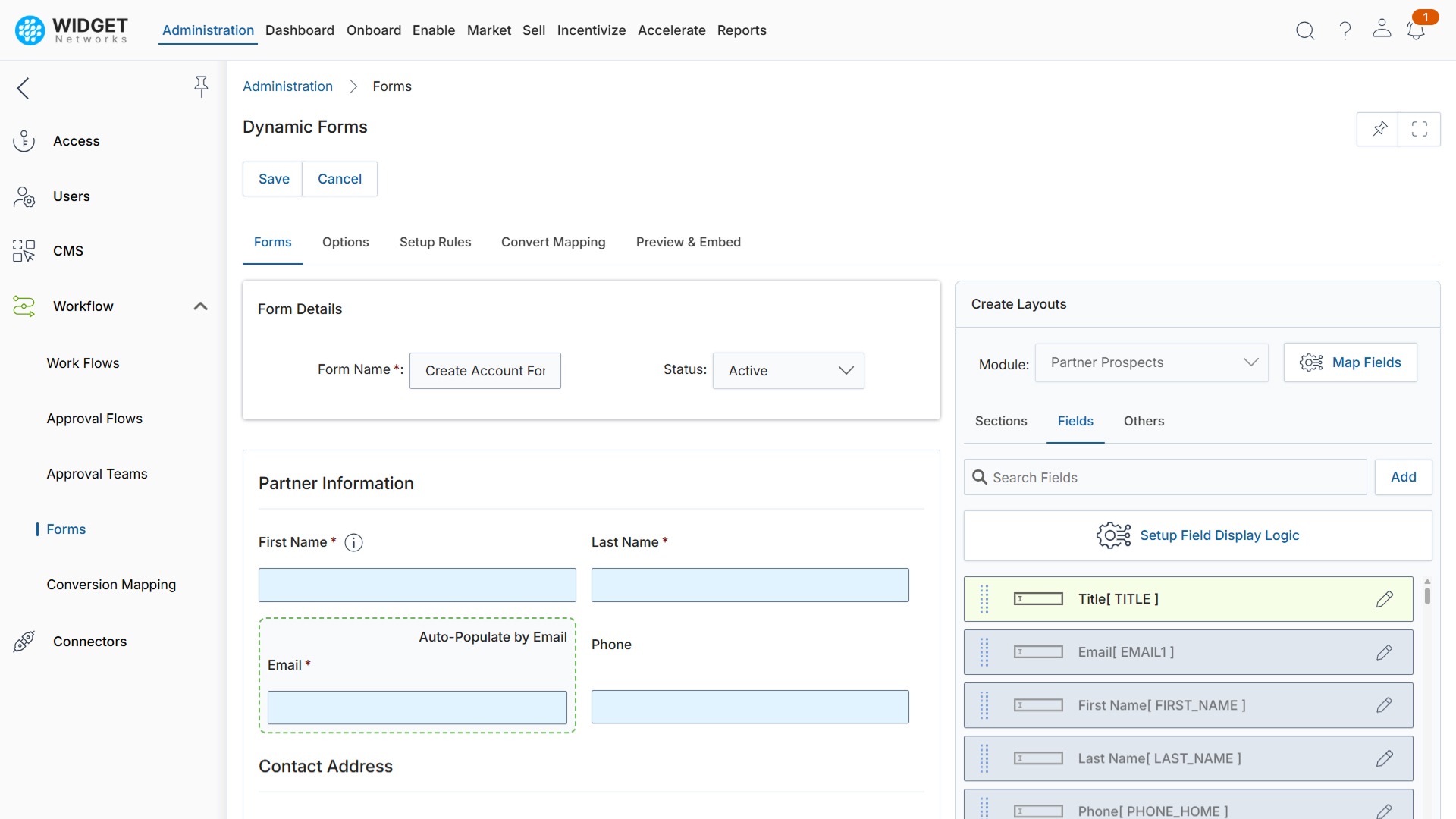
Task: Collapse the Workflow sidebar group
Action: point(200,306)
